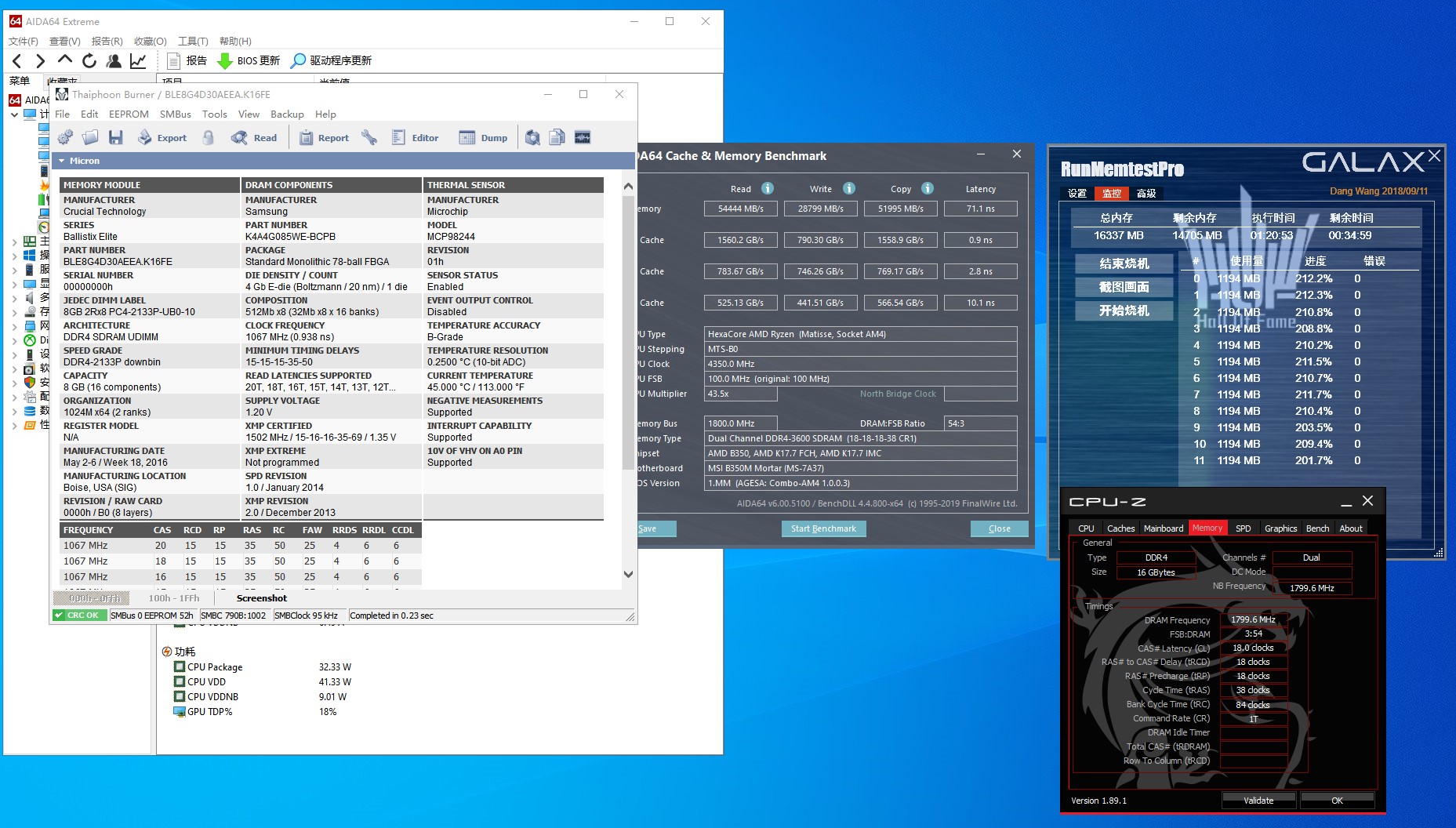Click the Dump toolbar button
1456x828 pixels.
(483, 138)
